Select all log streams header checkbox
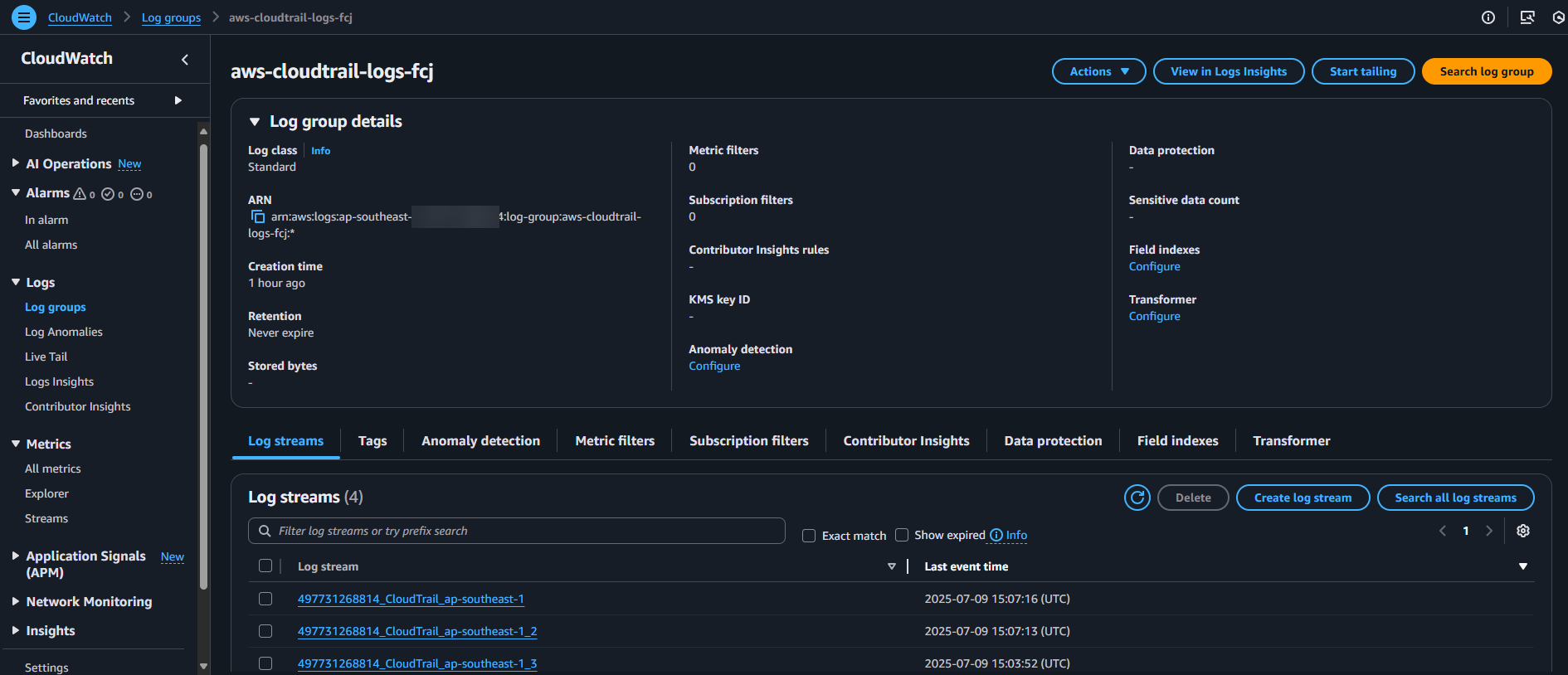Image resolution: width=1568 pixels, height=675 pixels. pos(265,566)
